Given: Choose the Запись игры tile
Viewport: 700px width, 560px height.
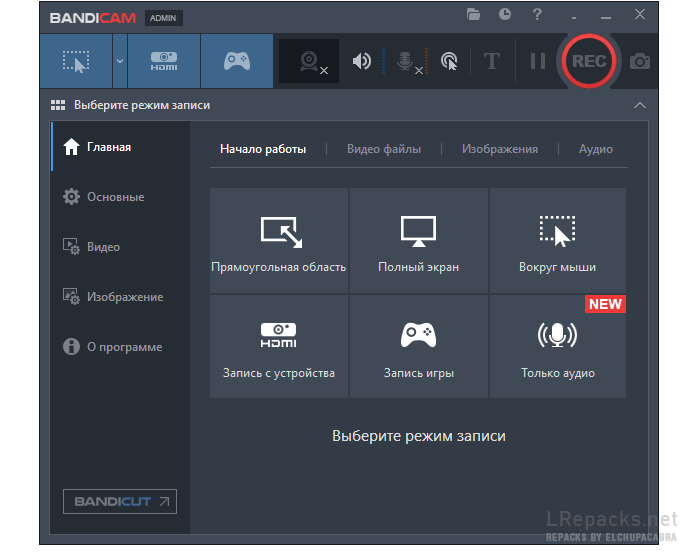Looking at the screenshot, I should (x=419, y=346).
